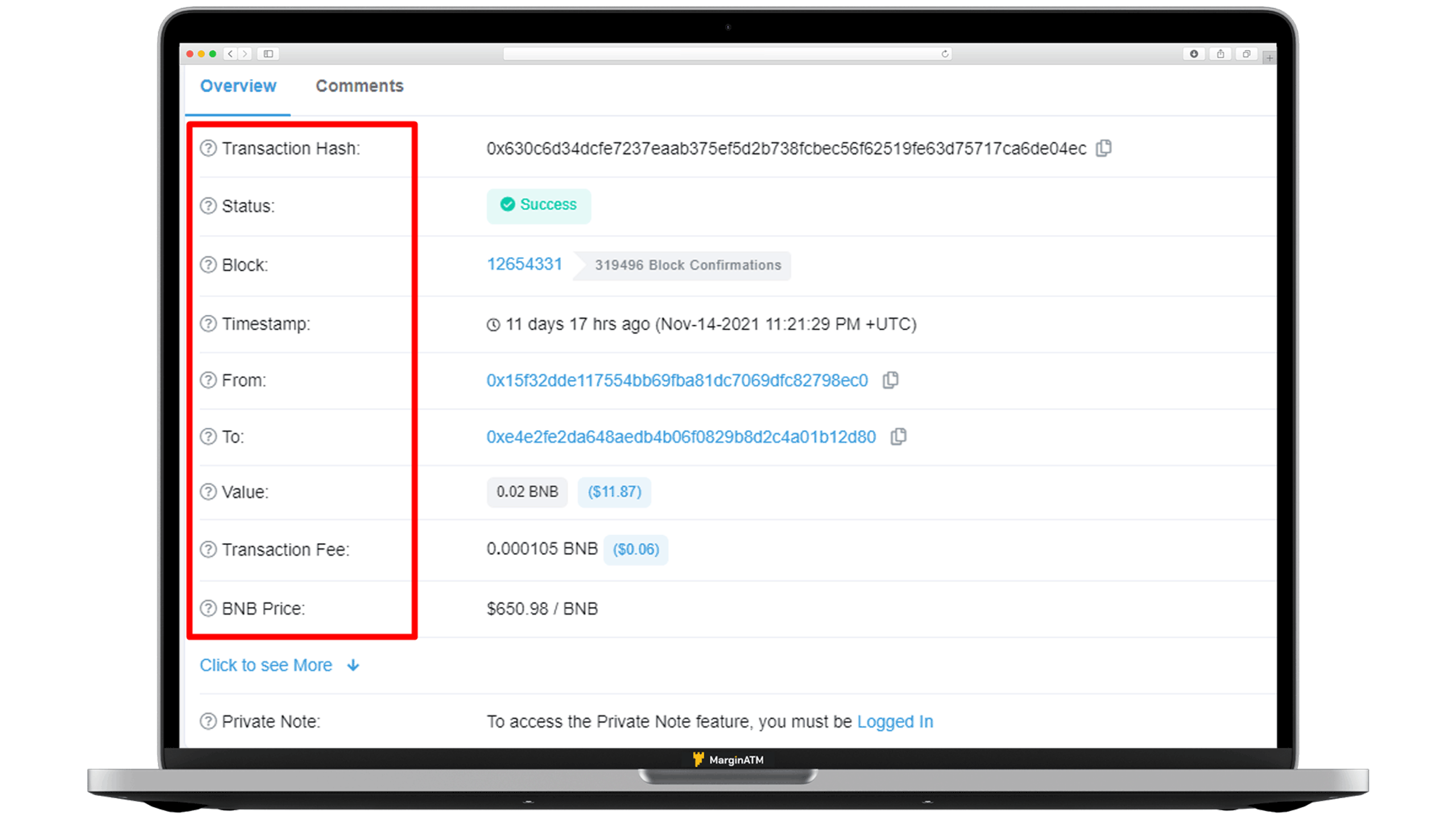Click the Timestamp clock icon
The width and height of the screenshot is (1456, 819).
pyautogui.click(x=492, y=324)
